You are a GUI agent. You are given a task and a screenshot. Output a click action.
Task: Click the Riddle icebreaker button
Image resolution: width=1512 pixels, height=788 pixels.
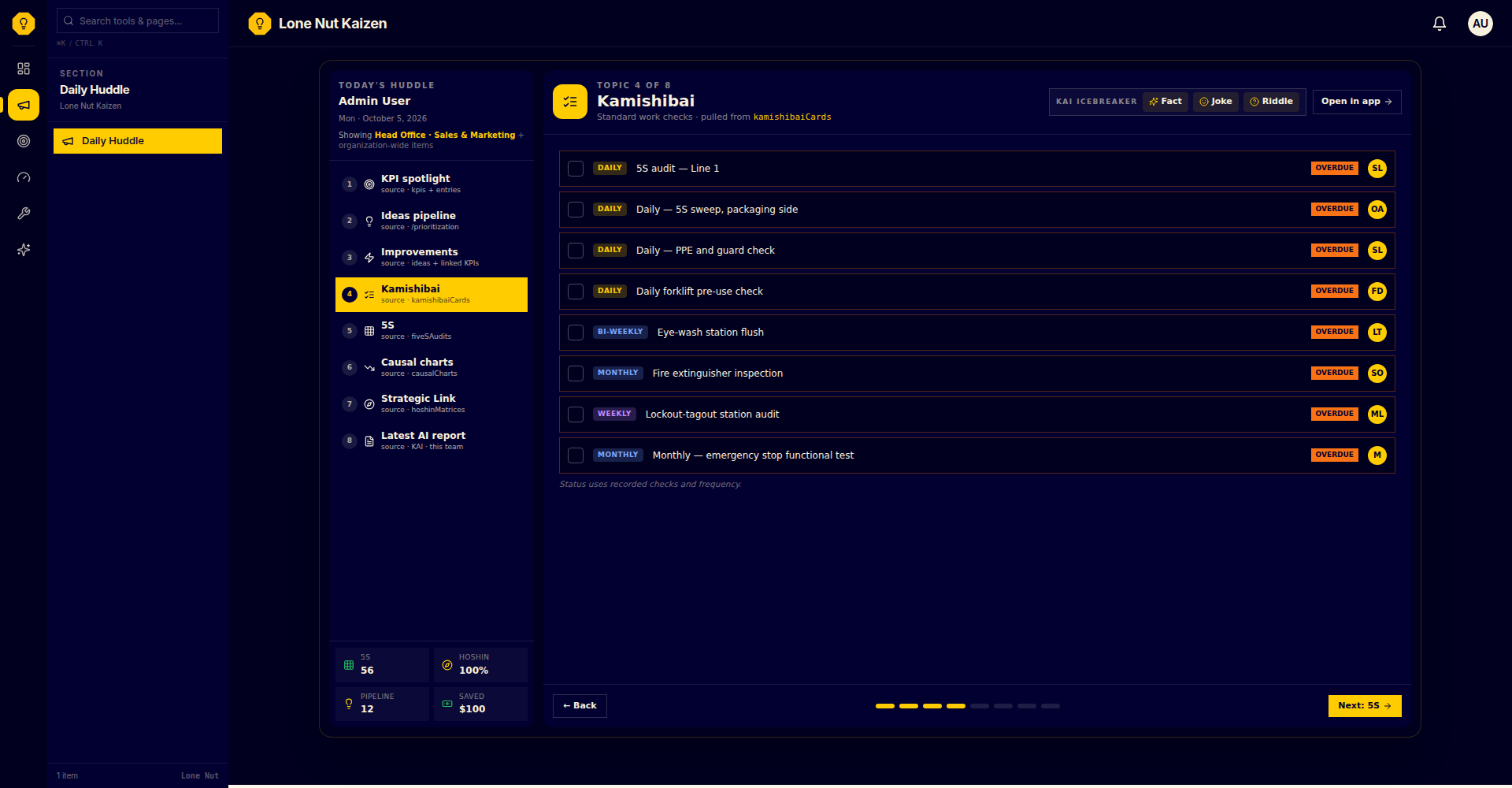(1271, 102)
